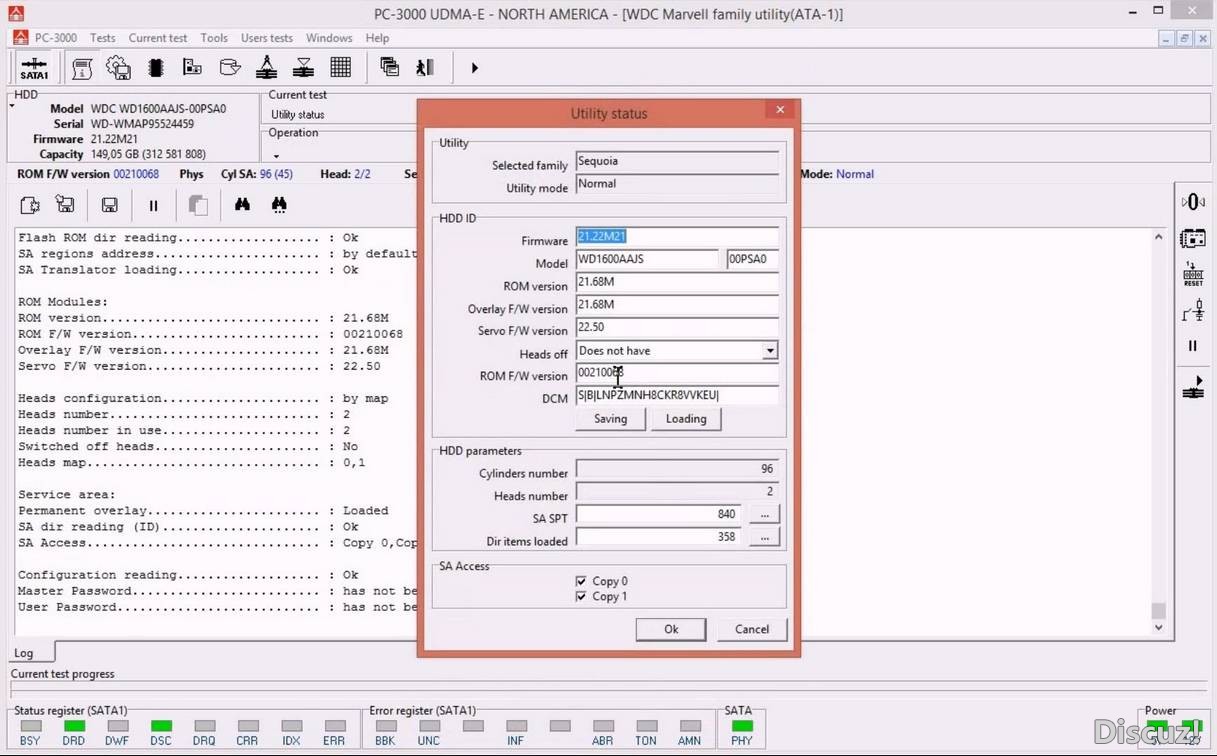
Task: Expand the Operation panel arrow
Action: [276, 156]
